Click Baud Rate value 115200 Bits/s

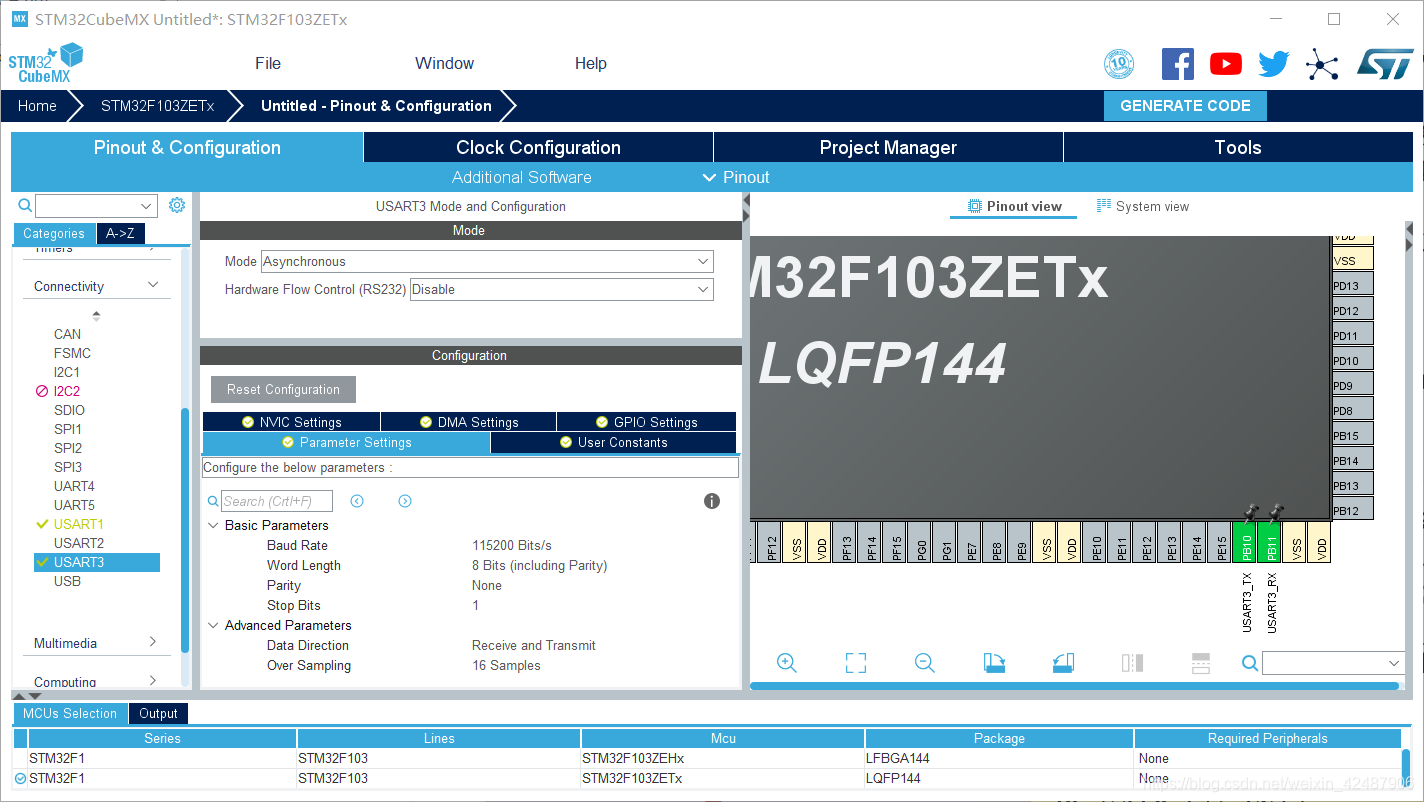pyautogui.click(x=512, y=545)
